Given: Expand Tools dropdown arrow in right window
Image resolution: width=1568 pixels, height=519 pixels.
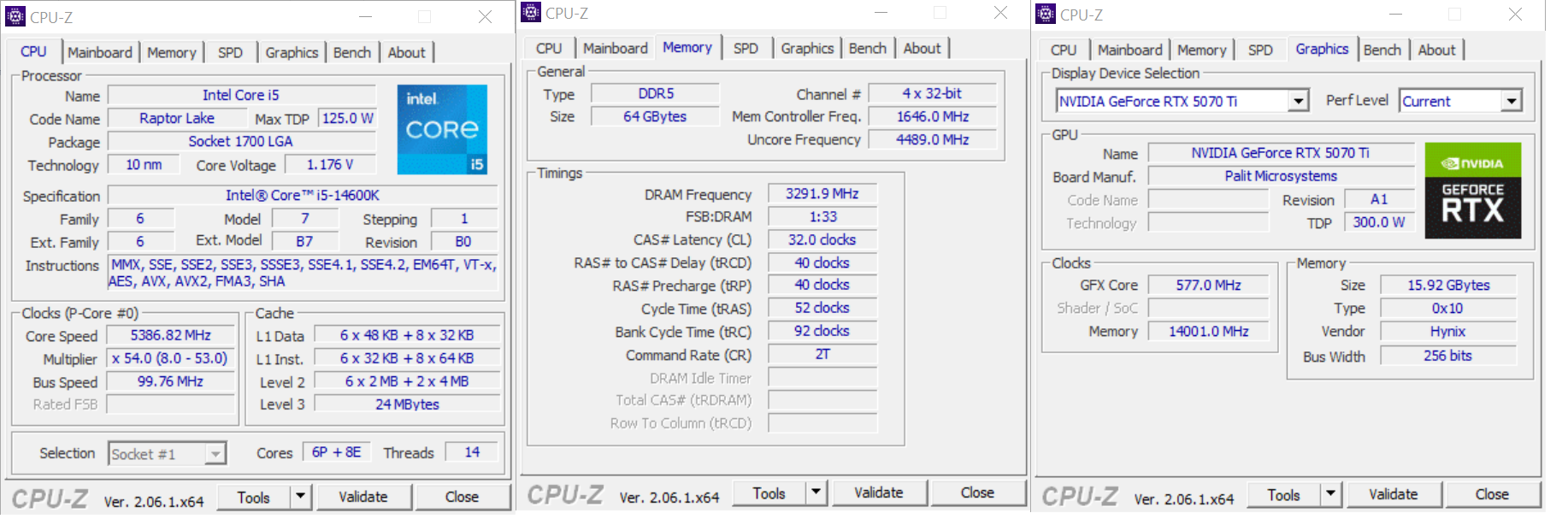Looking at the screenshot, I should pyautogui.click(x=1330, y=494).
